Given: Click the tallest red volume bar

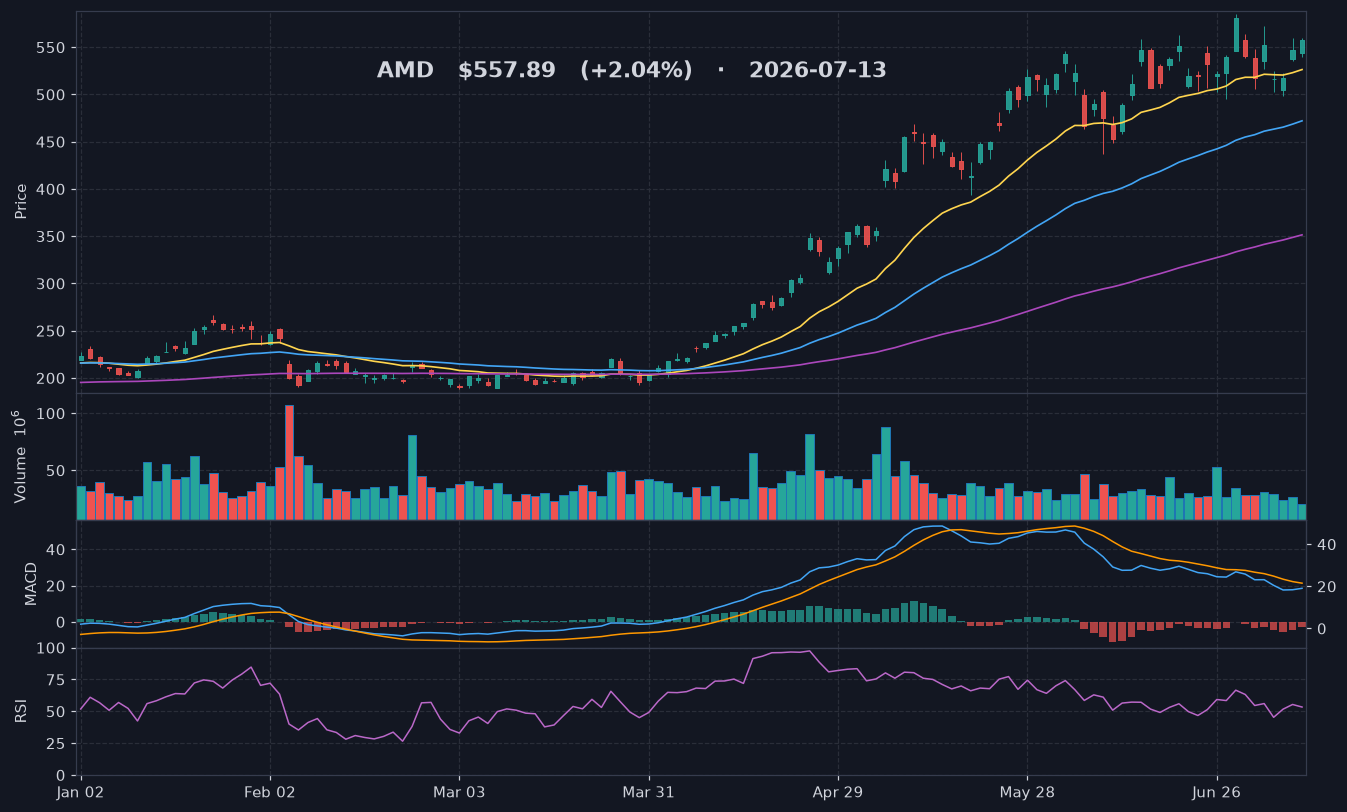Looking at the screenshot, I should tap(289, 462).
